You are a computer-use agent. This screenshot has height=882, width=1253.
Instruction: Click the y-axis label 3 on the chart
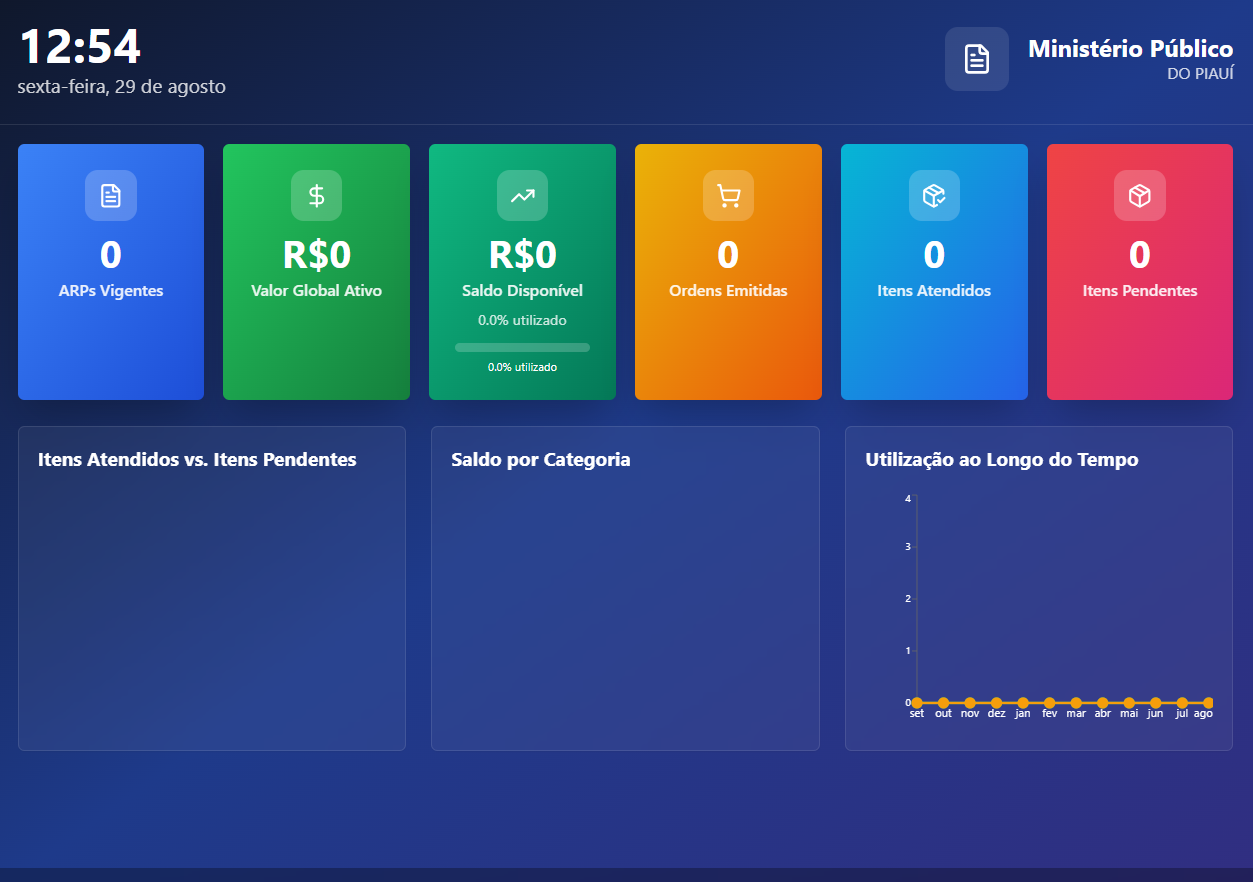[x=908, y=547]
